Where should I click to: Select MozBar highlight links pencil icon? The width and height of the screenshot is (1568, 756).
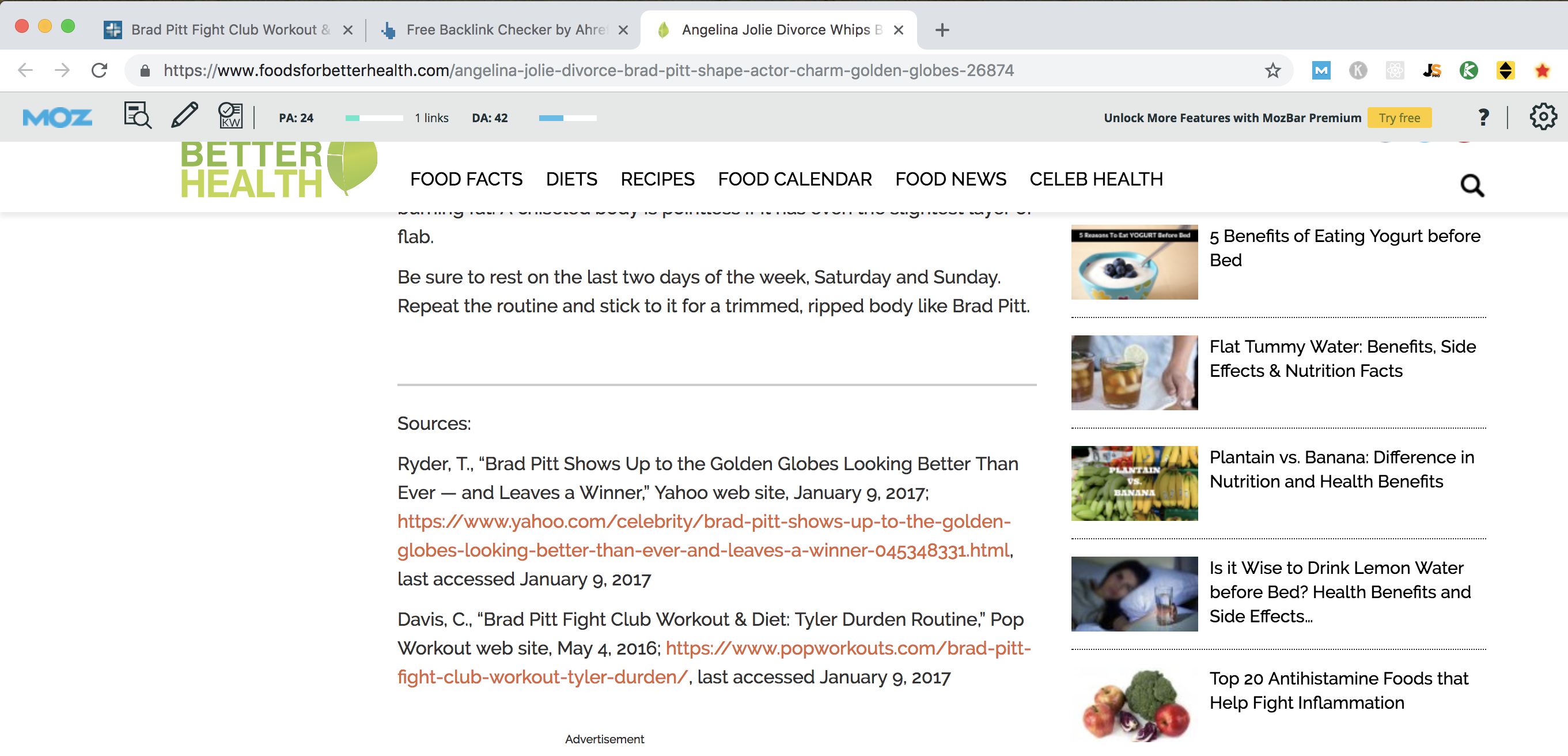coord(184,115)
